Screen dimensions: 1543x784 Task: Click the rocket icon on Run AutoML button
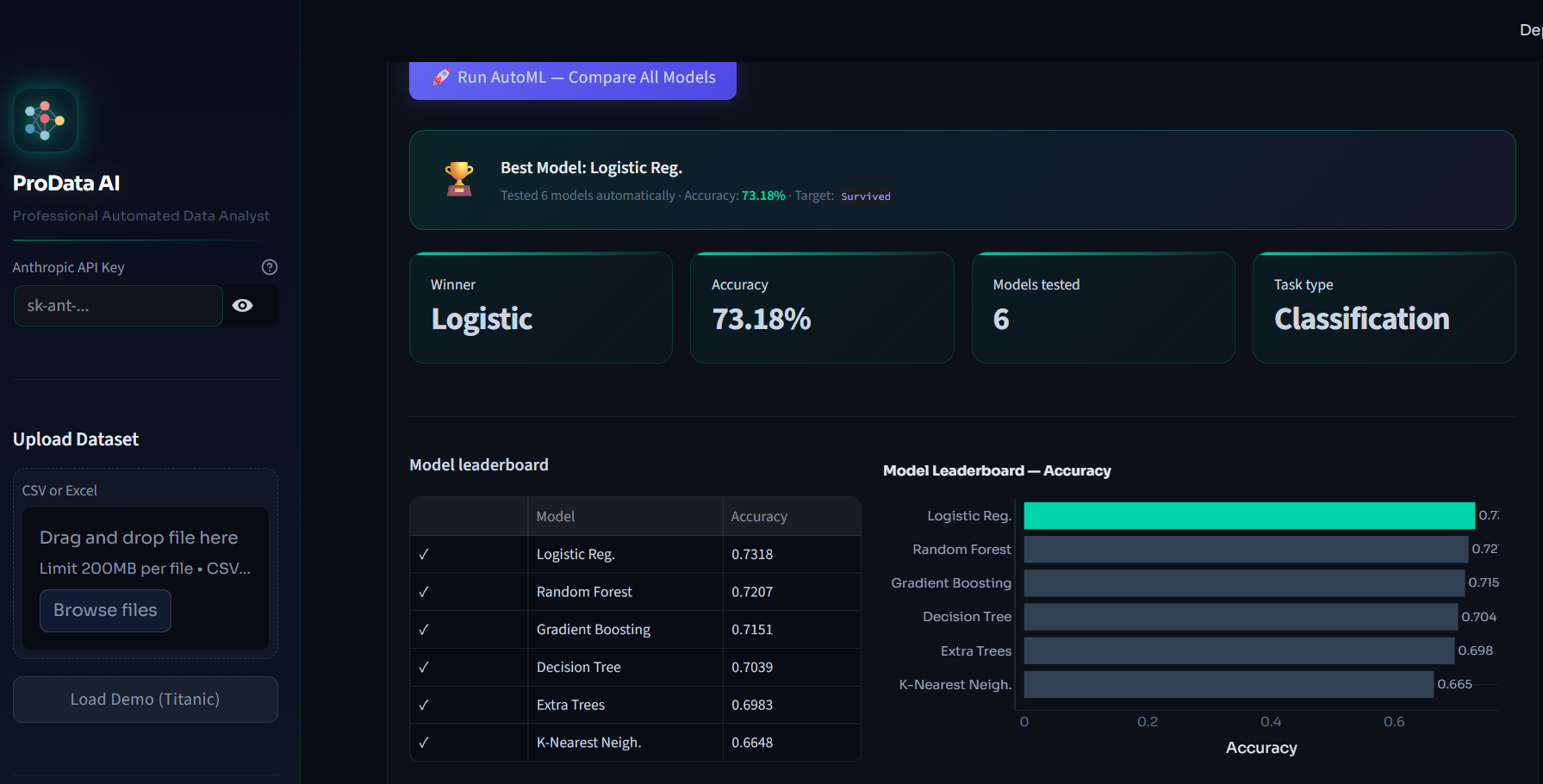coord(442,78)
